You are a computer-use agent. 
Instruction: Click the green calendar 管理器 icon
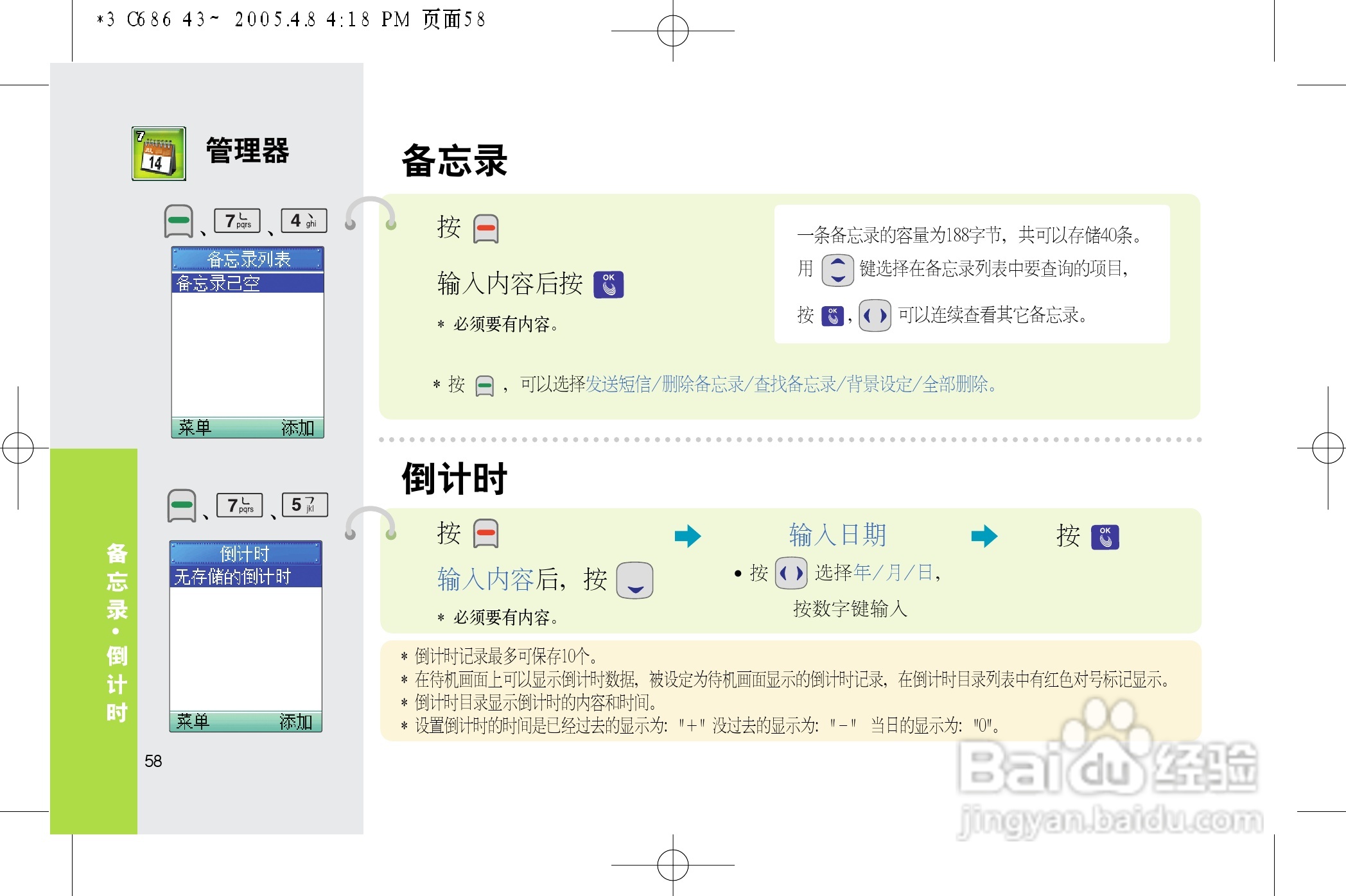(x=159, y=153)
